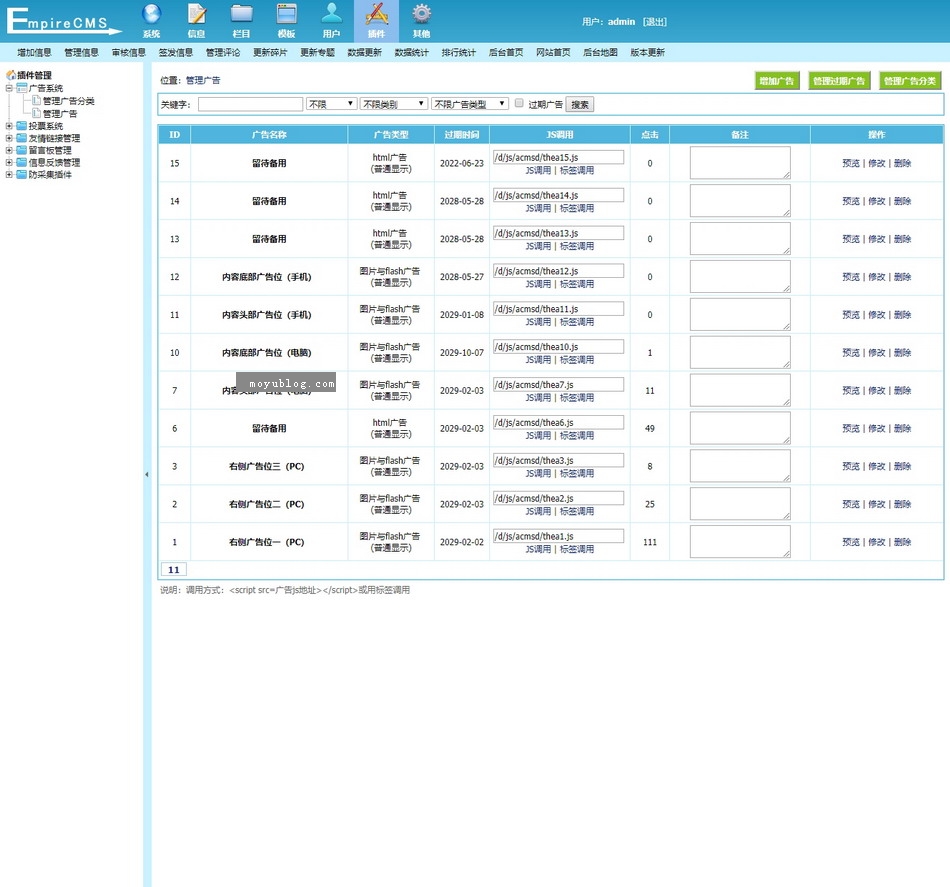Open the 数据更新 menu item
The height and width of the screenshot is (887, 950).
[364, 53]
